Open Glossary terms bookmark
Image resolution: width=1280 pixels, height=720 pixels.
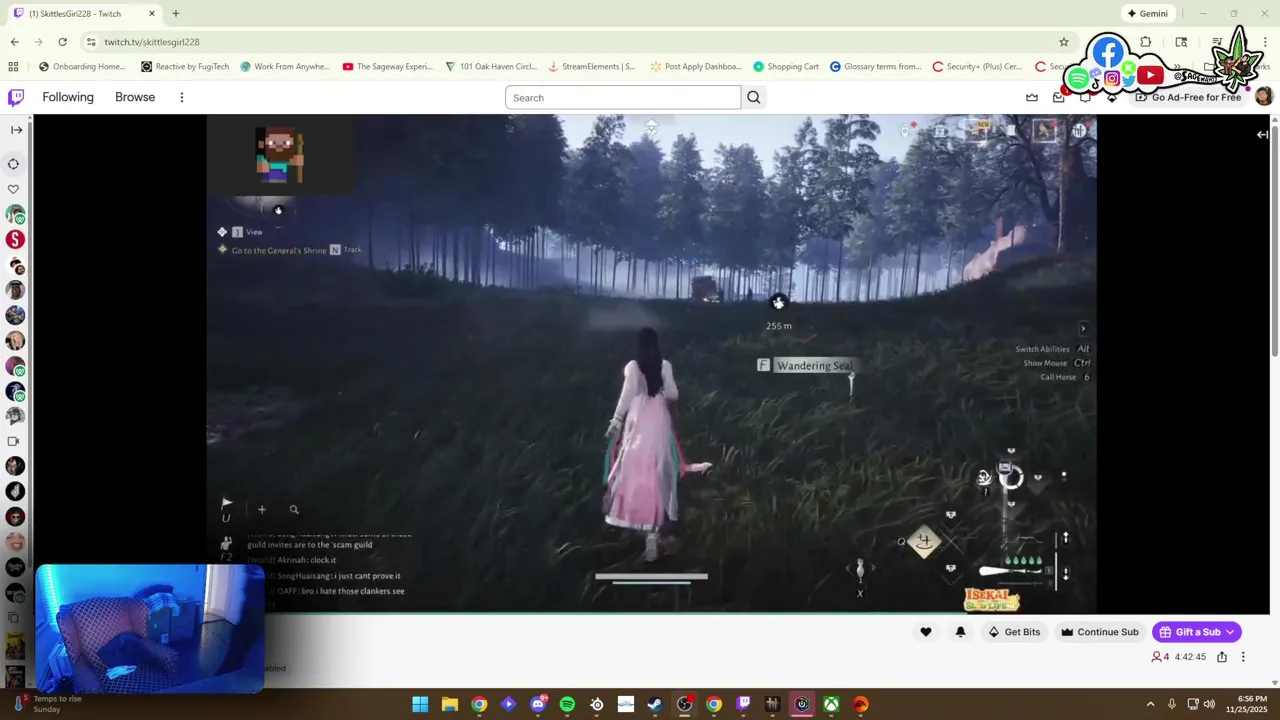click(876, 67)
